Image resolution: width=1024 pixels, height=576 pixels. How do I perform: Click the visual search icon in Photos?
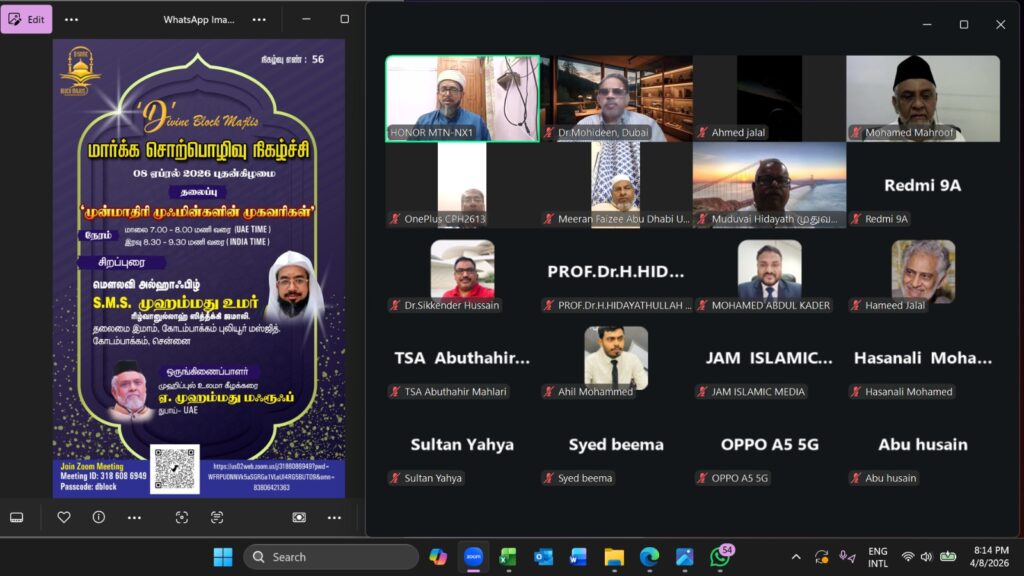[x=181, y=517]
